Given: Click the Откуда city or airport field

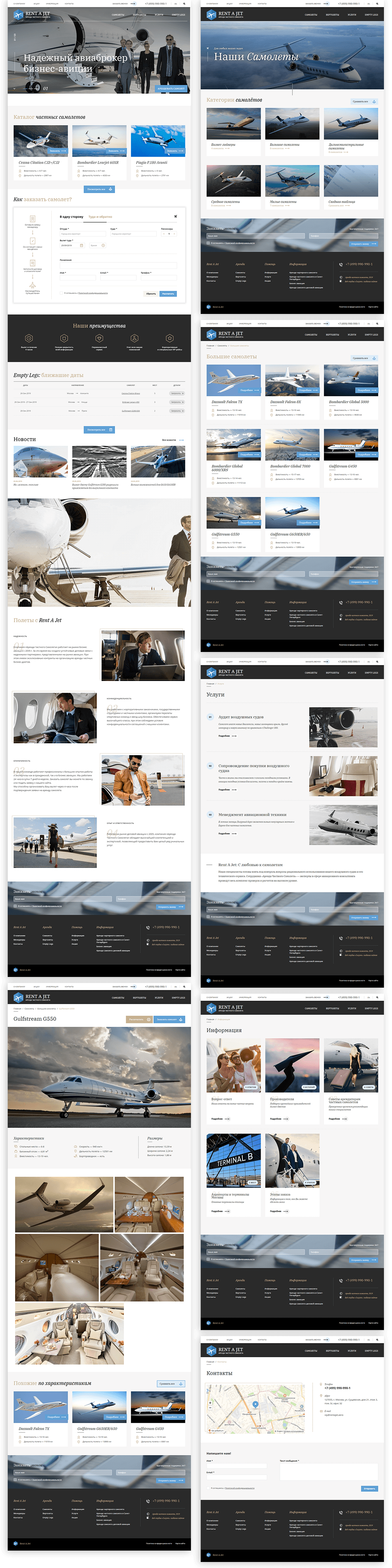Looking at the screenshot, I should pos(82,234).
